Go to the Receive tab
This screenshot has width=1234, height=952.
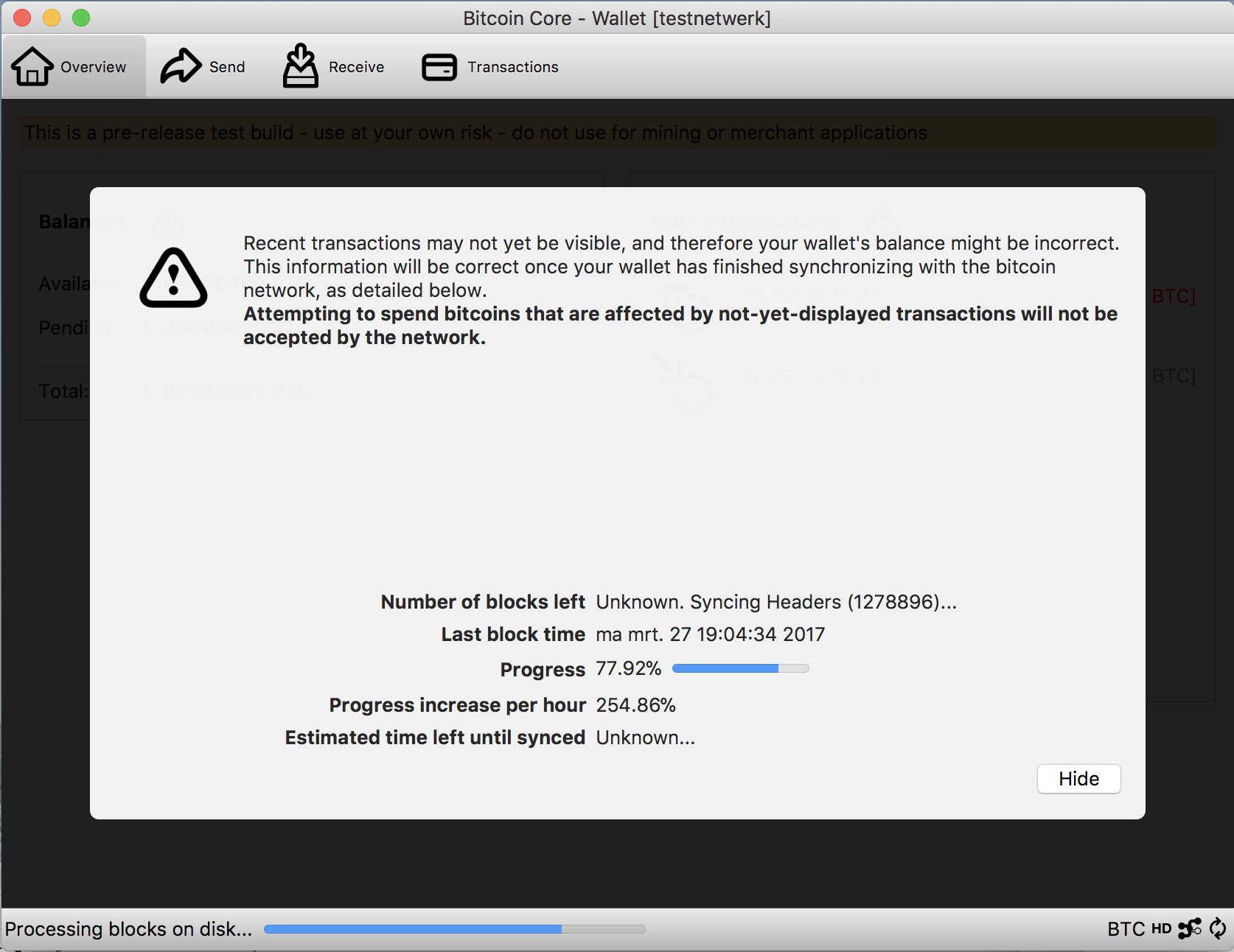(x=334, y=67)
